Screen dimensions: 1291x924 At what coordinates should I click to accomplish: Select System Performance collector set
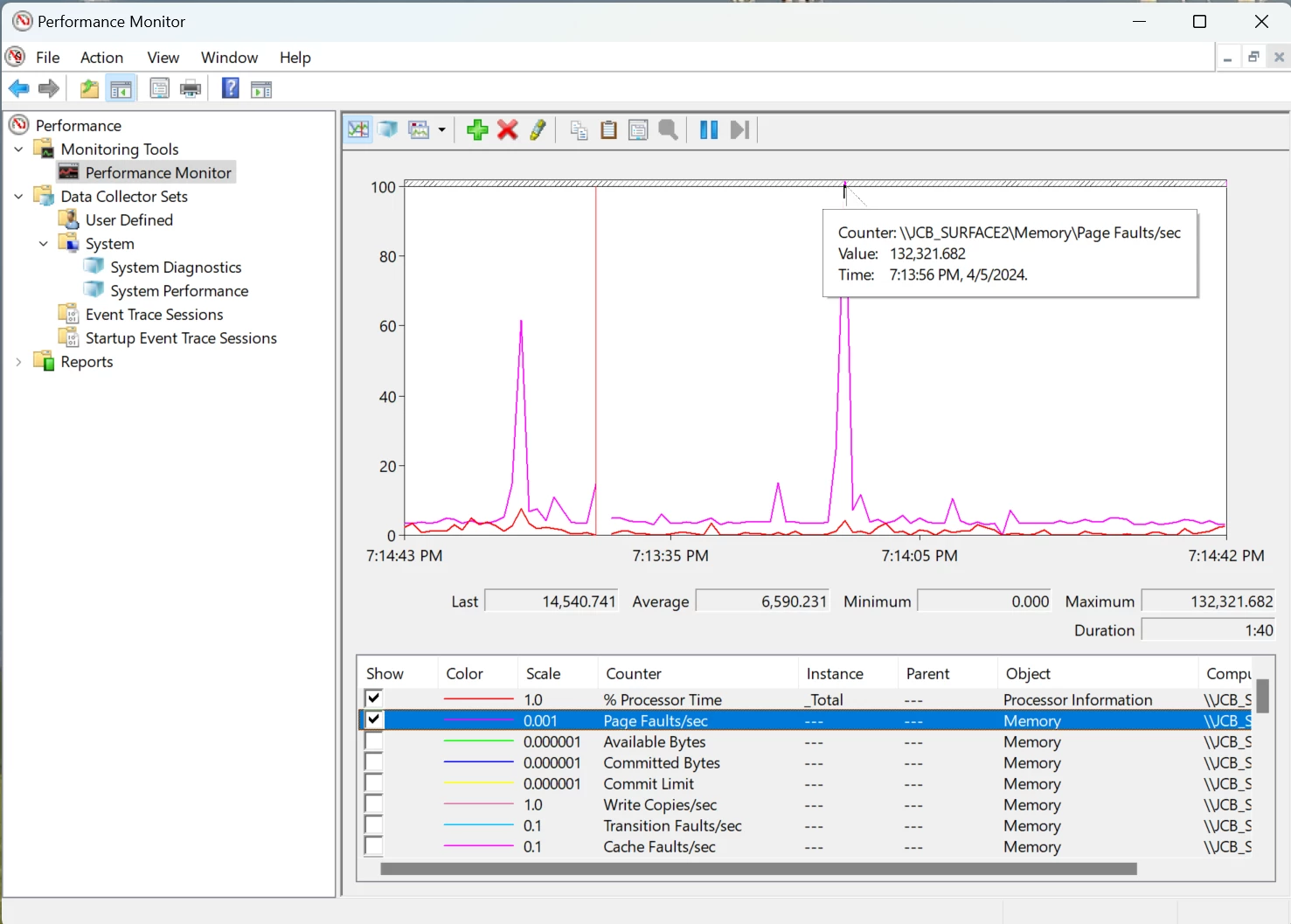[x=179, y=291]
